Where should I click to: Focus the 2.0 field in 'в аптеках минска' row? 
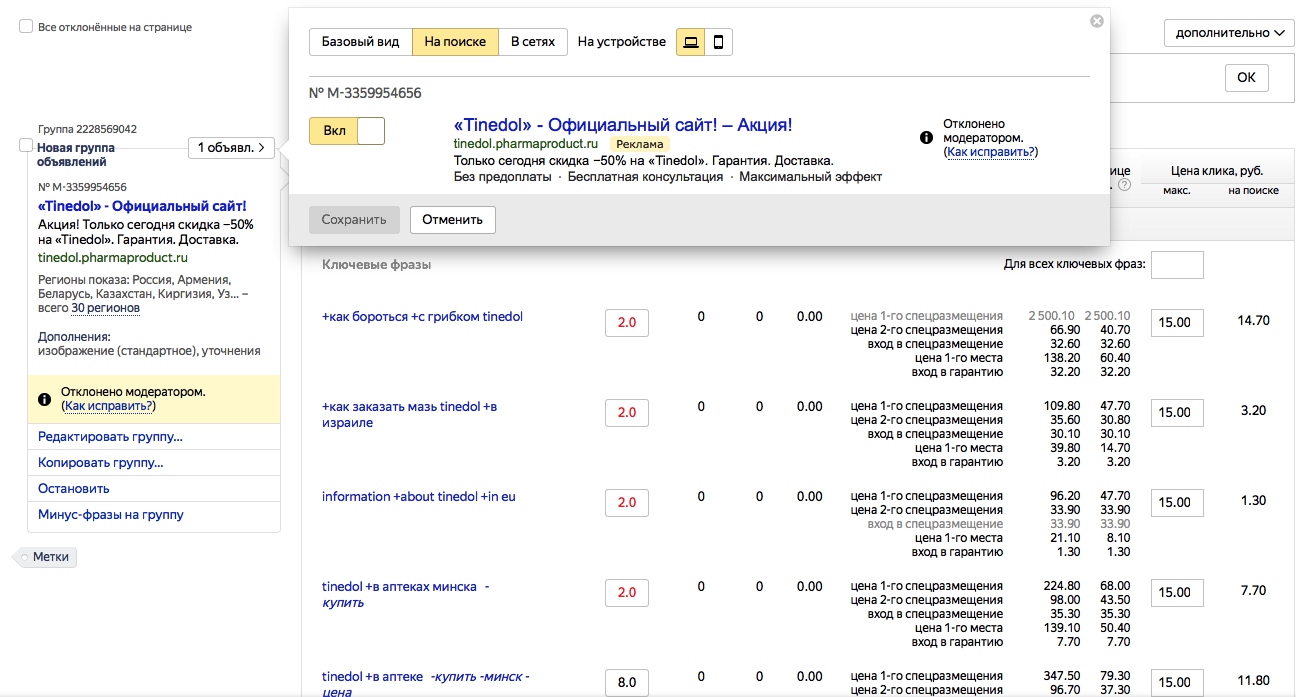pyautogui.click(x=627, y=592)
